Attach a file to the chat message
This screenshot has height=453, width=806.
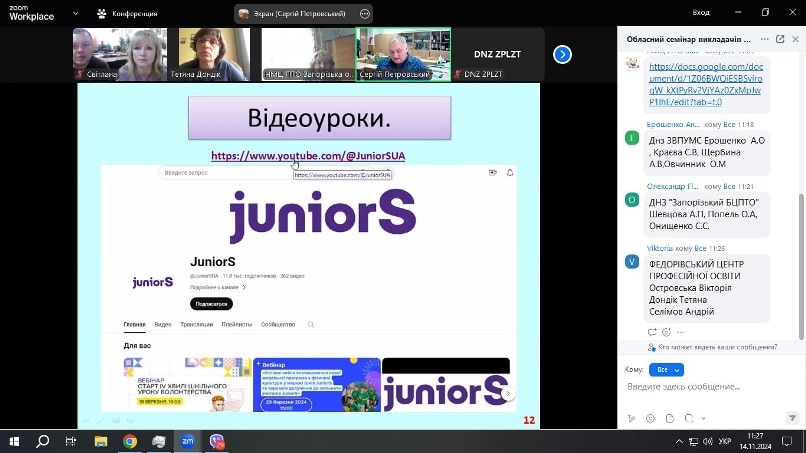click(670, 419)
